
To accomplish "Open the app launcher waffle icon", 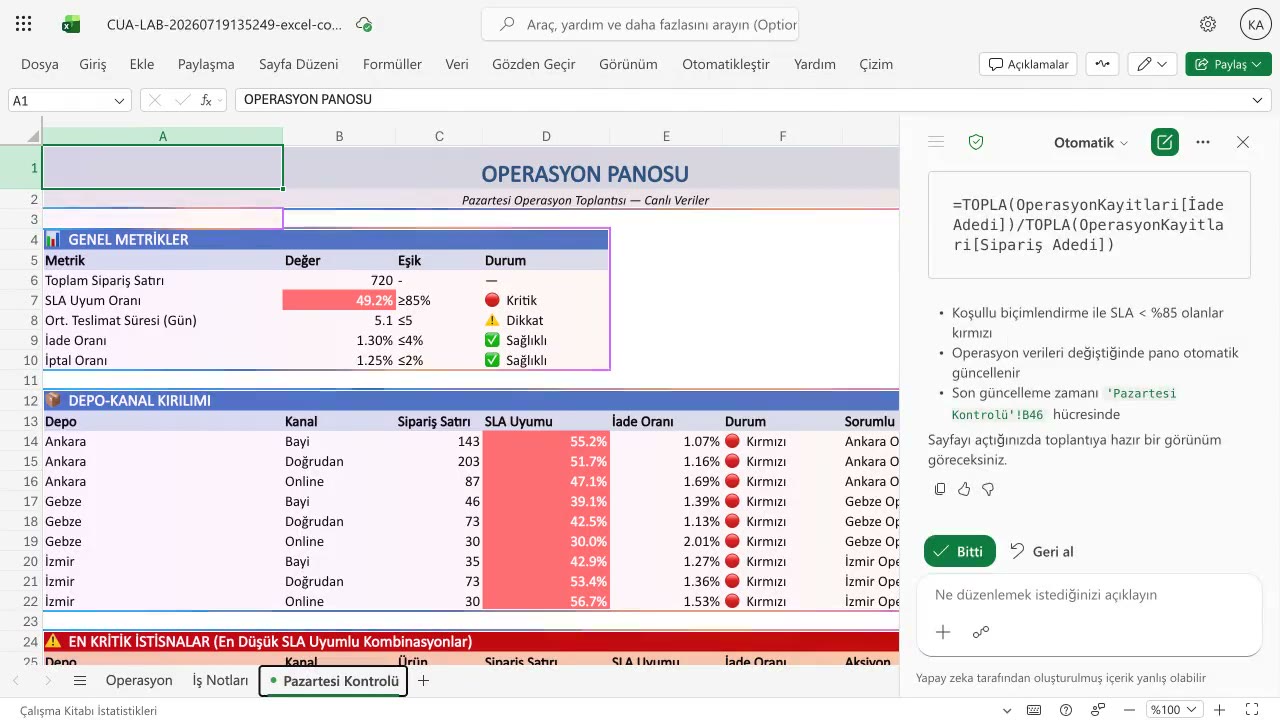I will pyautogui.click(x=24, y=24).
